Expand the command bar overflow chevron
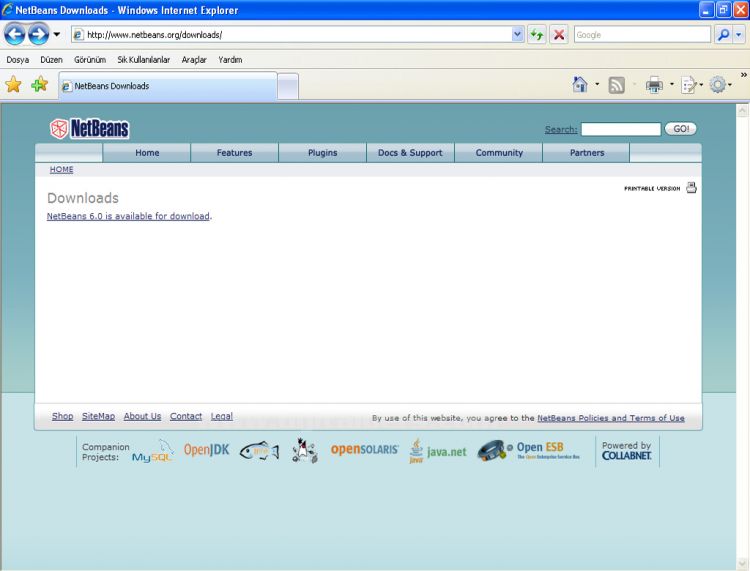 click(x=743, y=75)
